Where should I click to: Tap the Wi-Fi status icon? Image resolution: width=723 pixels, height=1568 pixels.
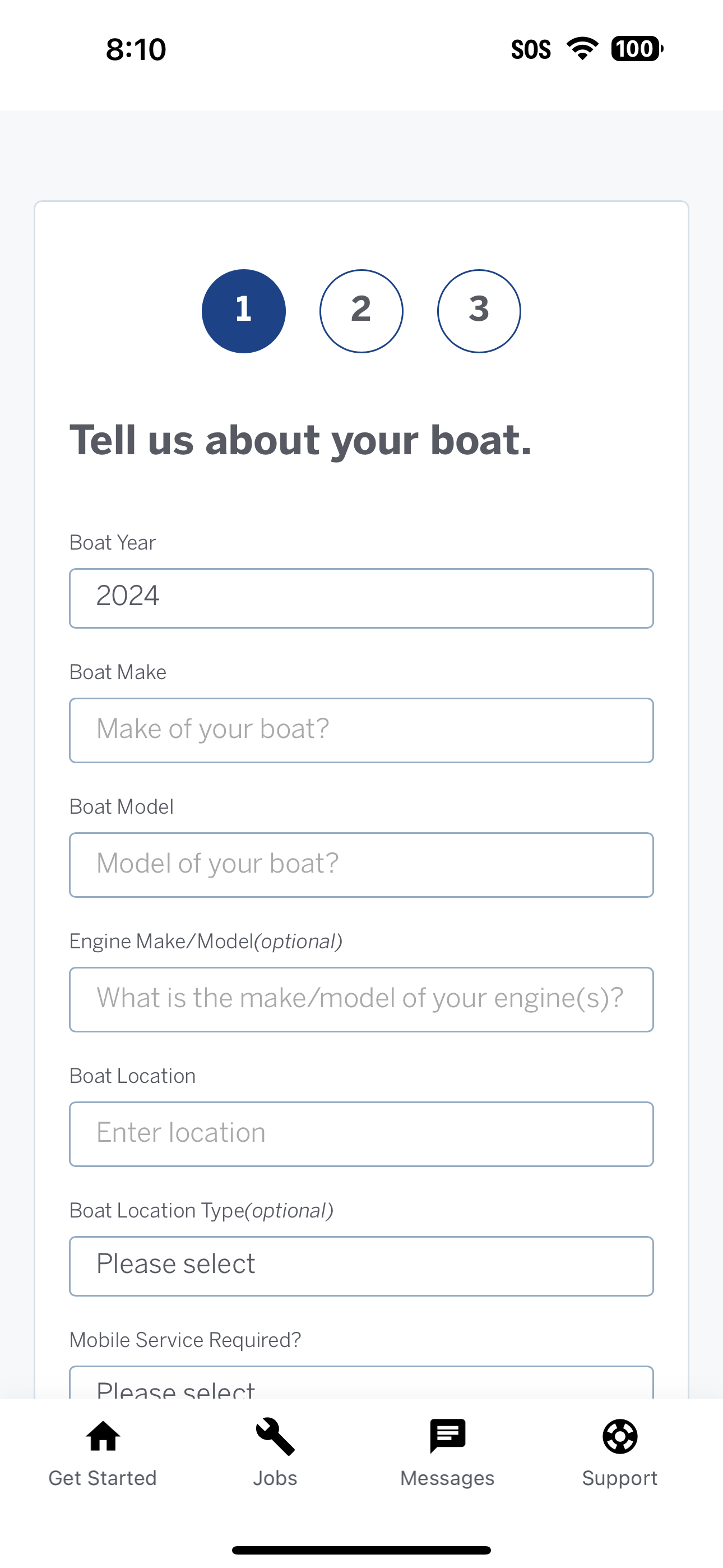(582, 49)
